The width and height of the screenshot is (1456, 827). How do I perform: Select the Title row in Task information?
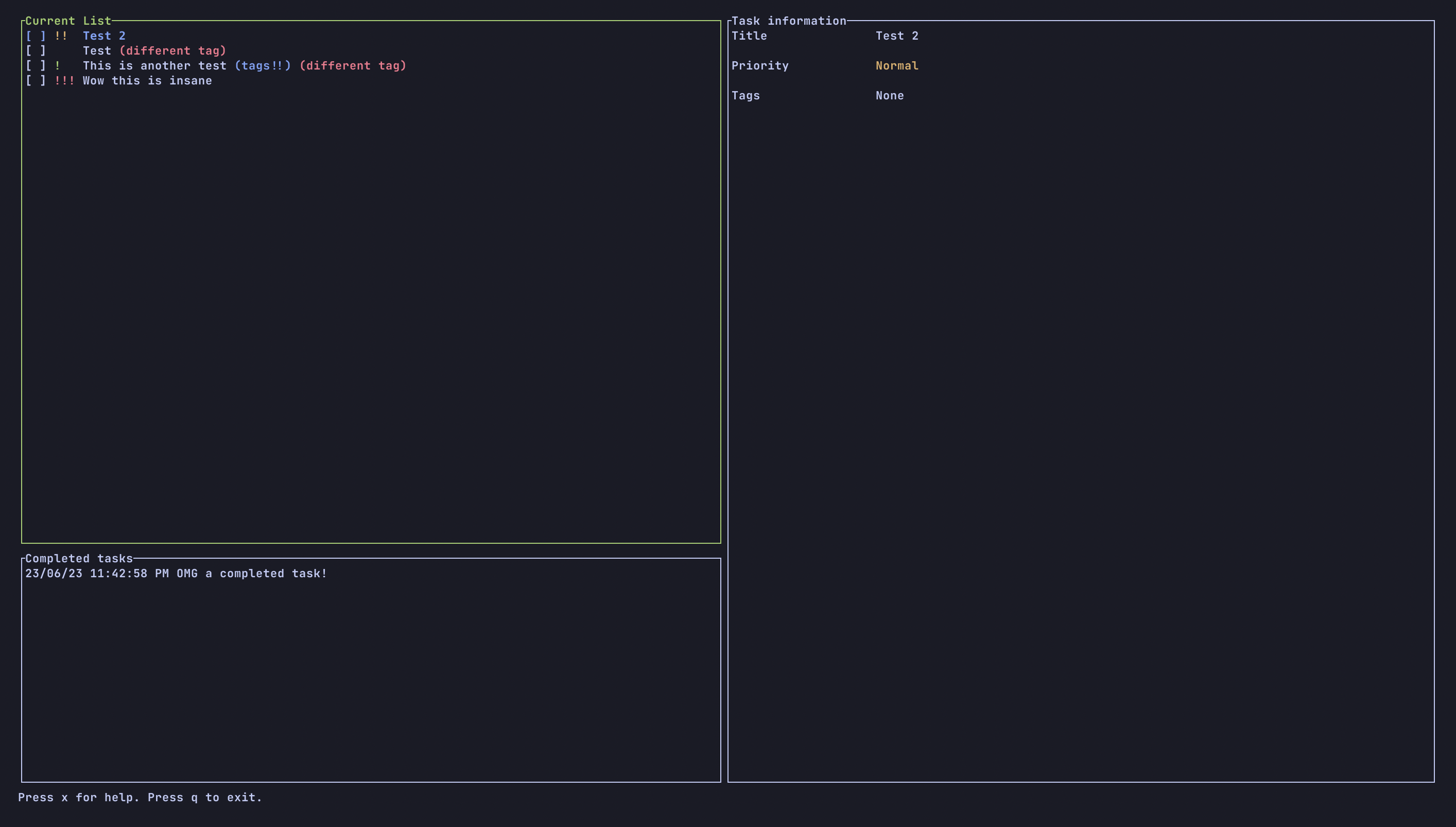pyautogui.click(x=750, y=35)
